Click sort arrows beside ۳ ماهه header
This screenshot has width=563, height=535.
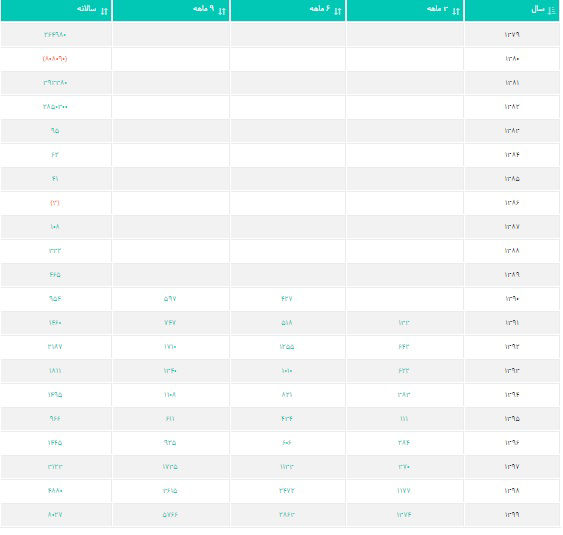coord(456,11)
